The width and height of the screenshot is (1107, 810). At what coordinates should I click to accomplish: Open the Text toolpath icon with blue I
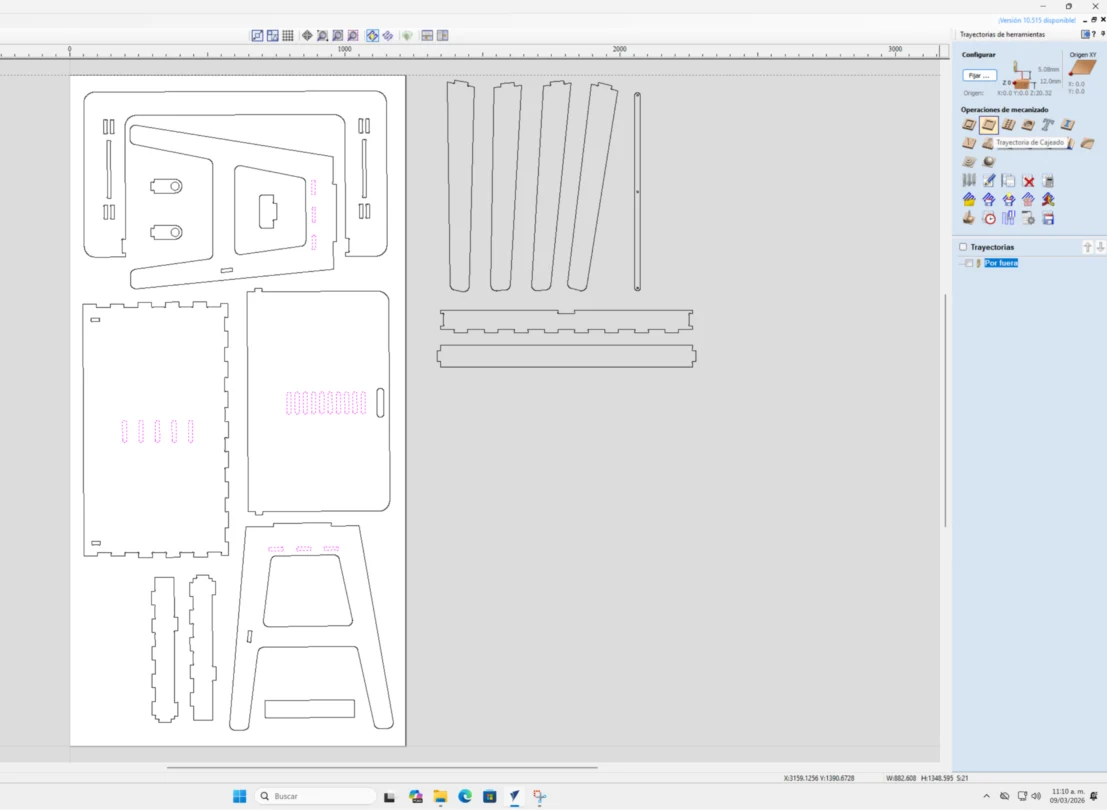[1067, 125]
